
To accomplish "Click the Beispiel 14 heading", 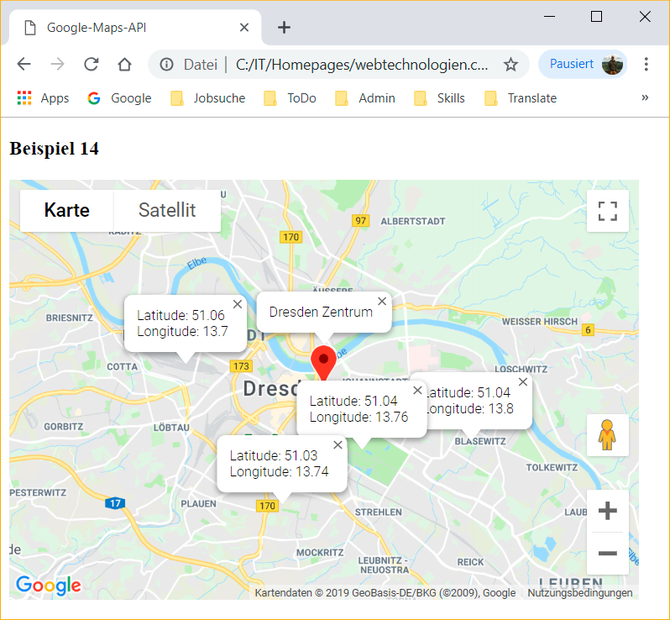I will click(54, 149).
